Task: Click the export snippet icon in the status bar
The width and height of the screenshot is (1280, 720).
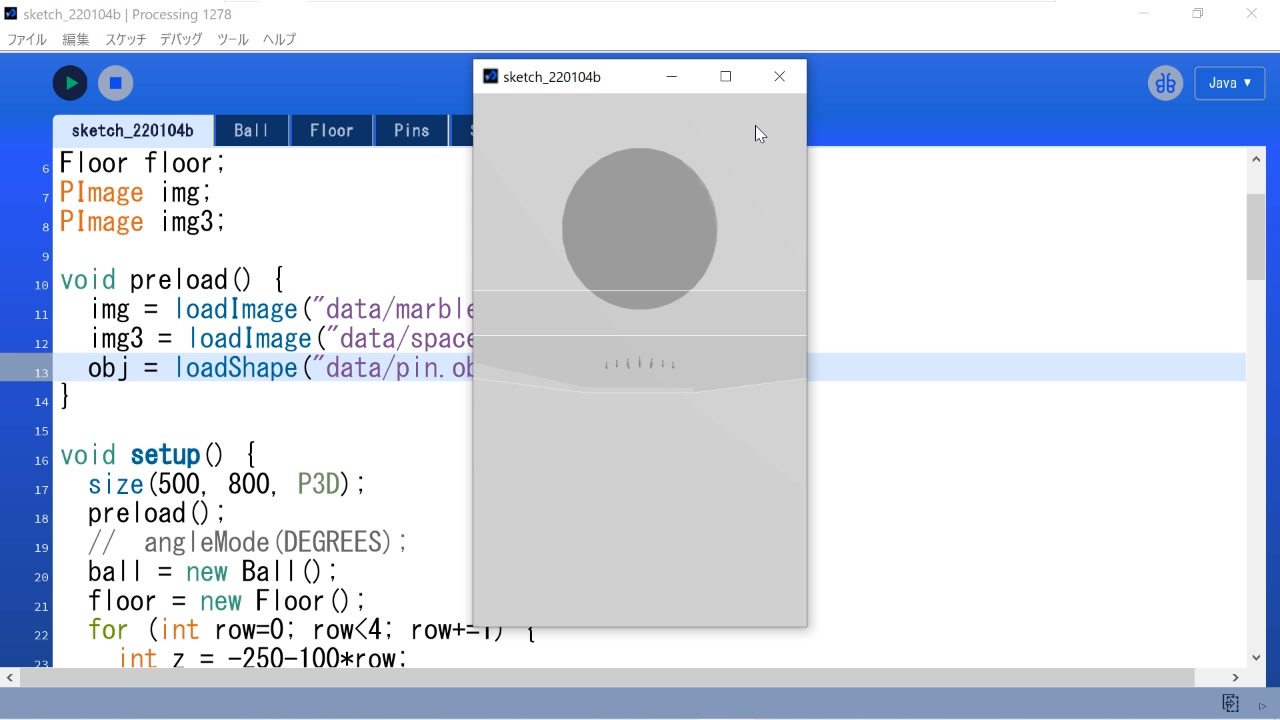Action: point(1229,702)
